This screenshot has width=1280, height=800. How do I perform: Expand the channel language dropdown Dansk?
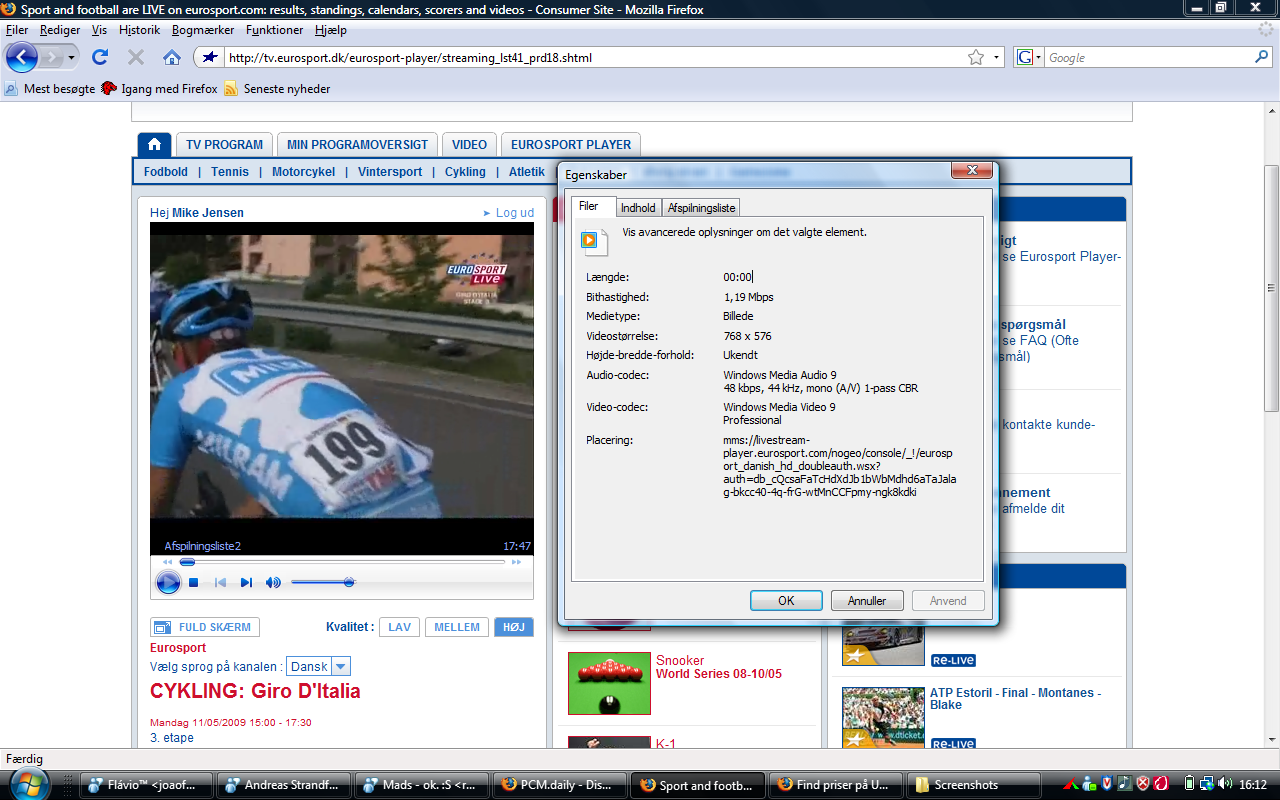point(340,667)
